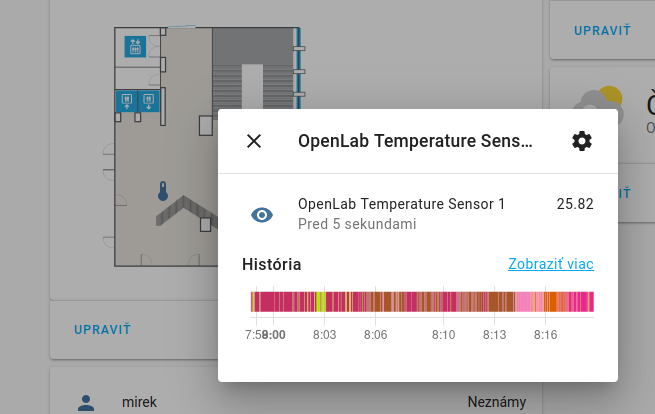Click UPRAVIŤ button below floor plan

tap(102, 330)
